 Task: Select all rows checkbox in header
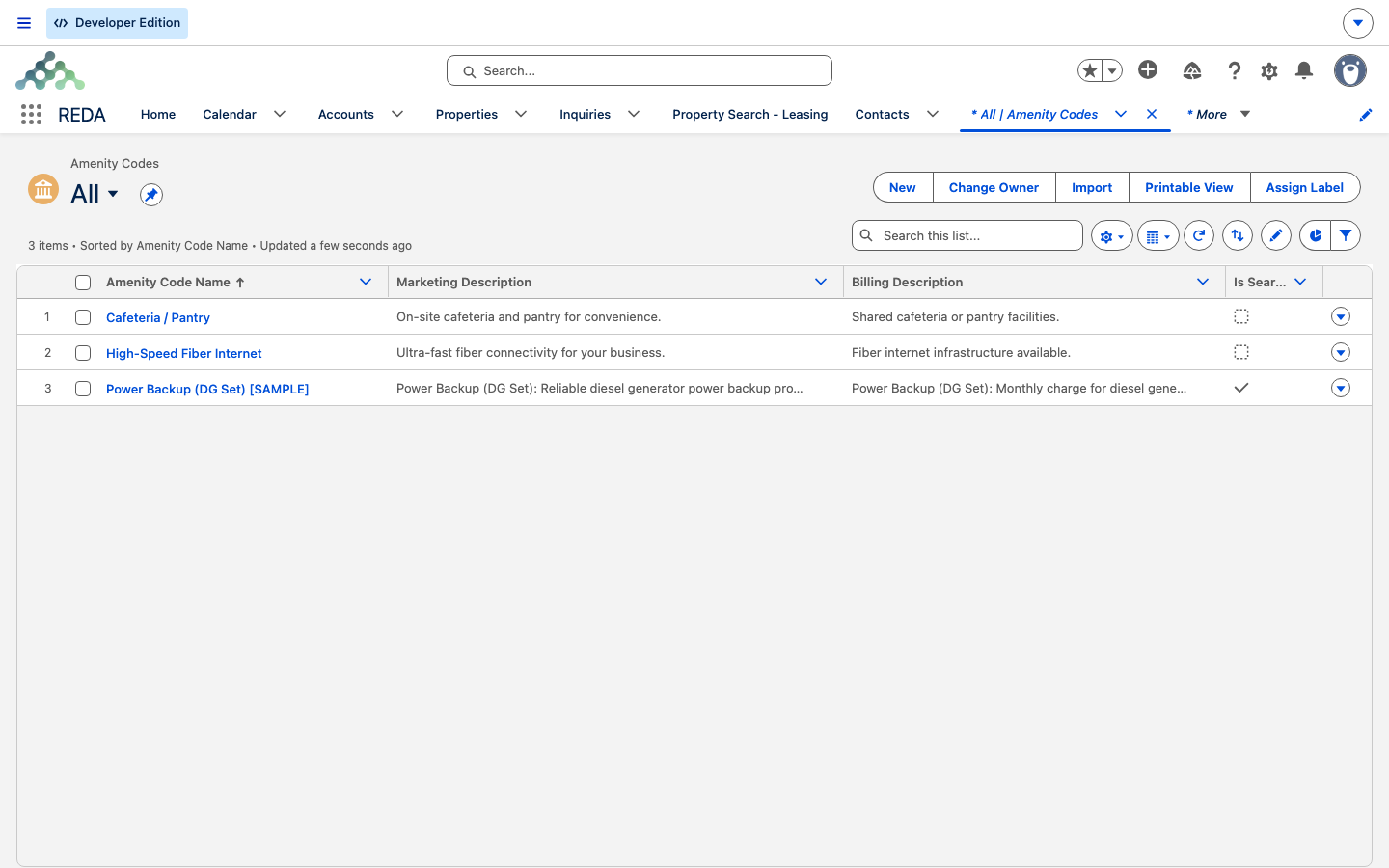(x=83, y=283)
